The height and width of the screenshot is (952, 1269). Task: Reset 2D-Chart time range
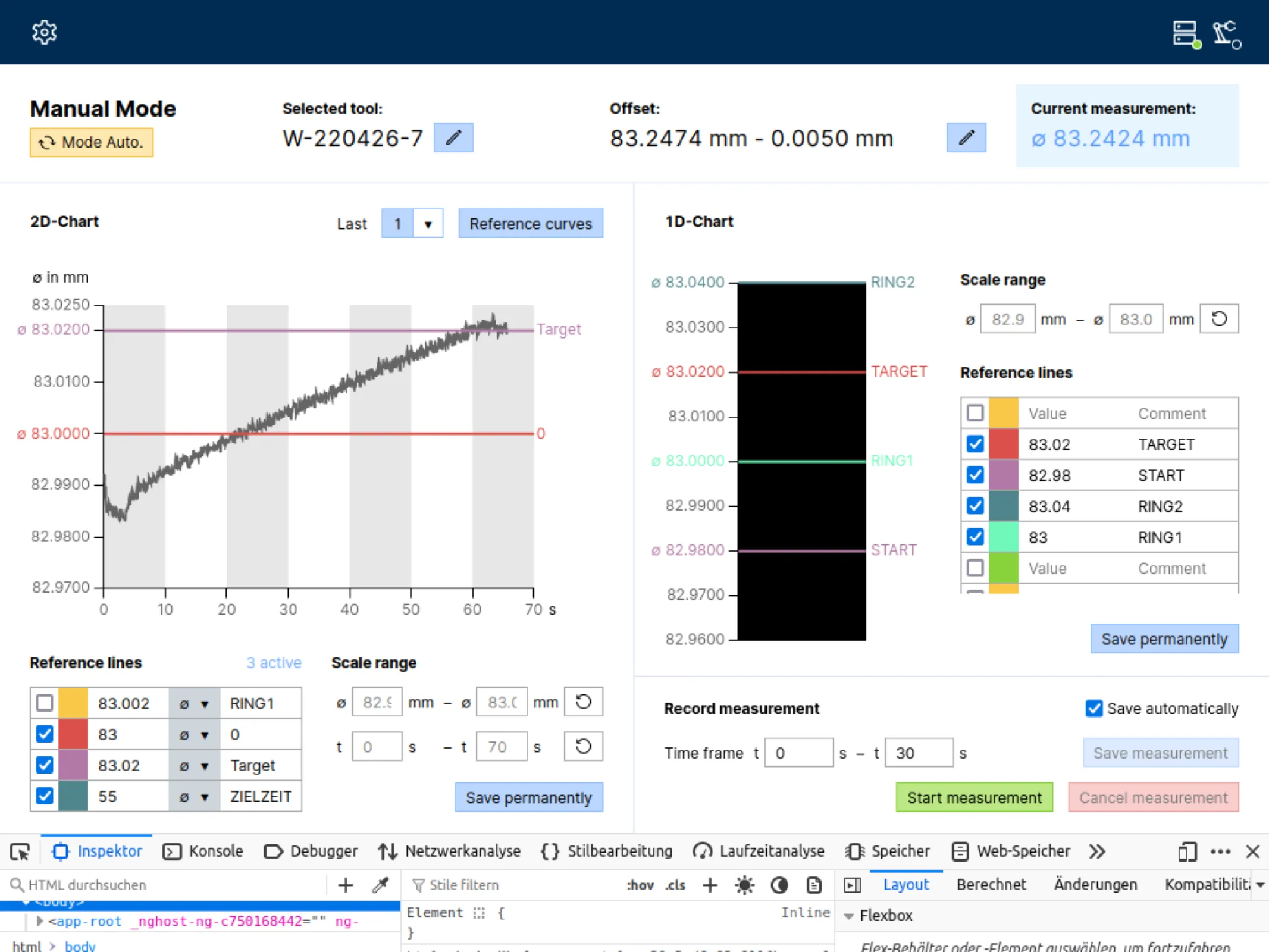pyautogui.click(x=583, y=746)
